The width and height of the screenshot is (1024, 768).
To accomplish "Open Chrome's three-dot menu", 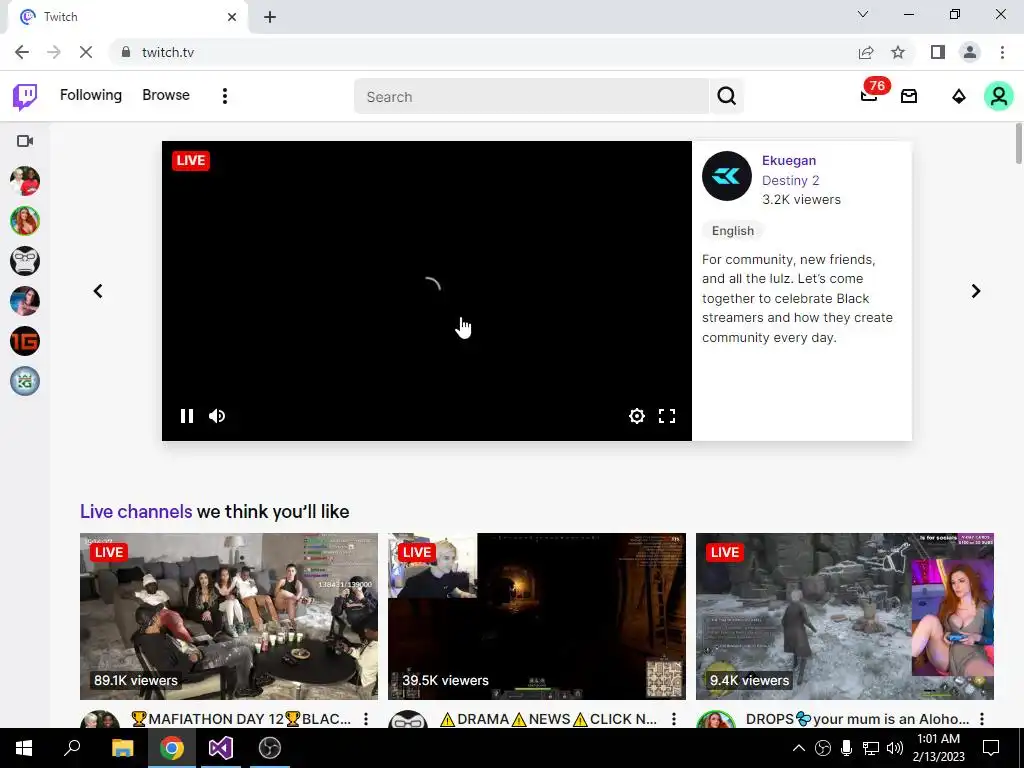I will click(1002, 52).
